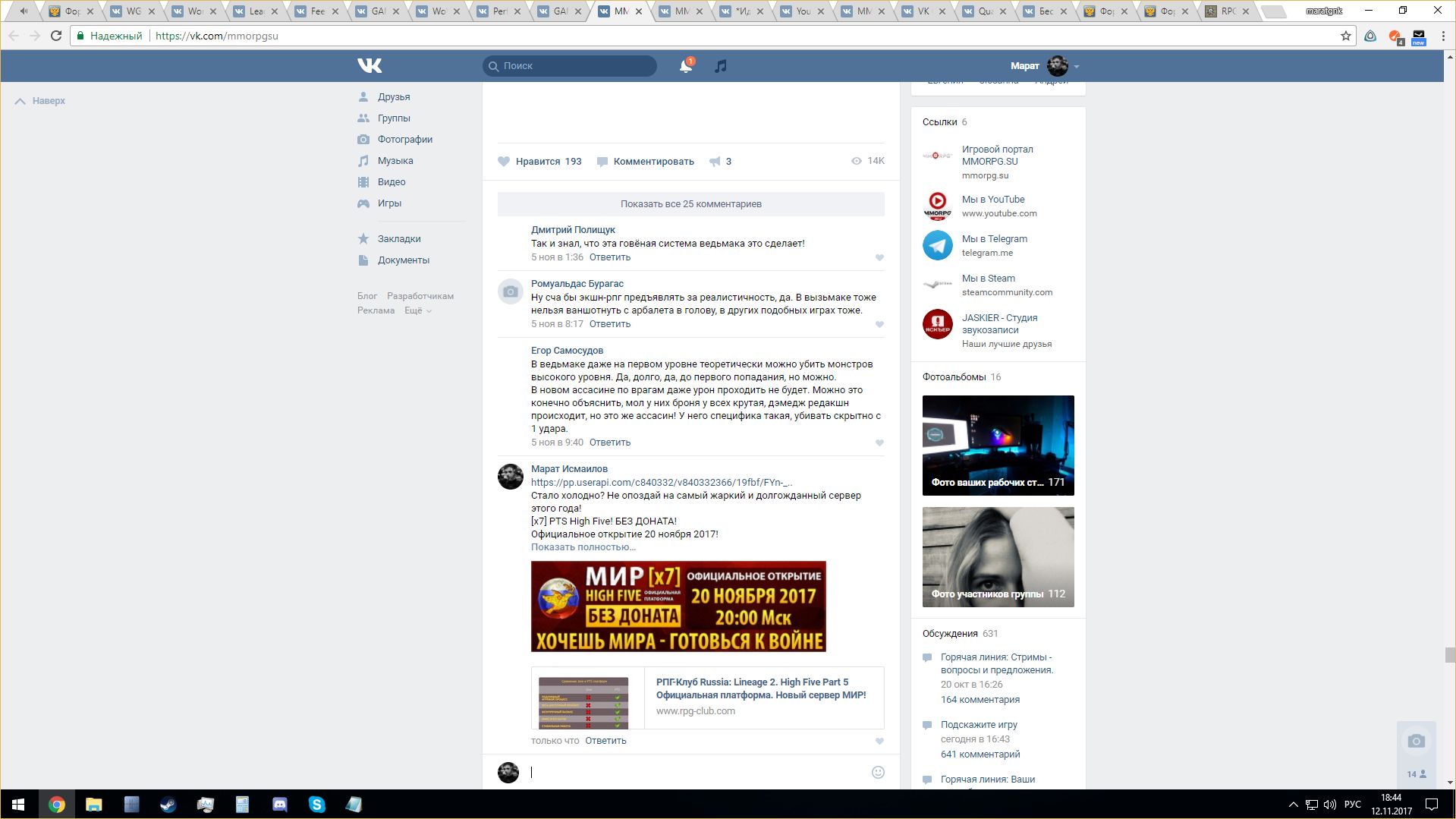
Task: Expand the «Ещё» footer dropdown
Action: (x=417, y=310)
